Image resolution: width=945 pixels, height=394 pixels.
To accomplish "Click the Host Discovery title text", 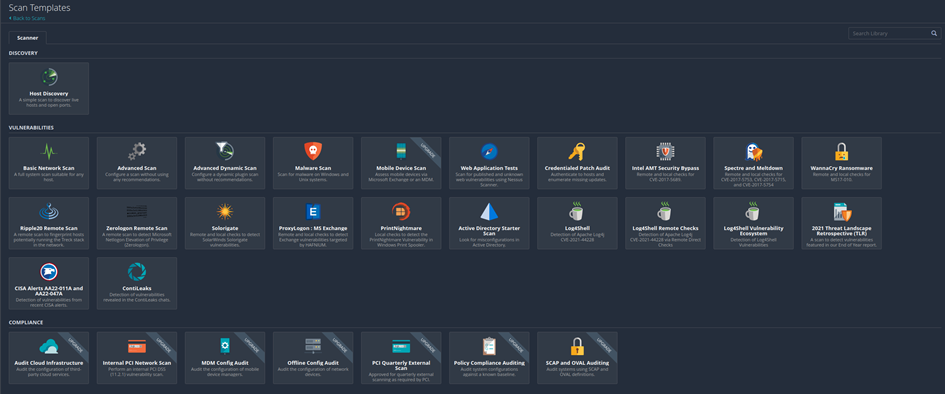I will point(49,93).
